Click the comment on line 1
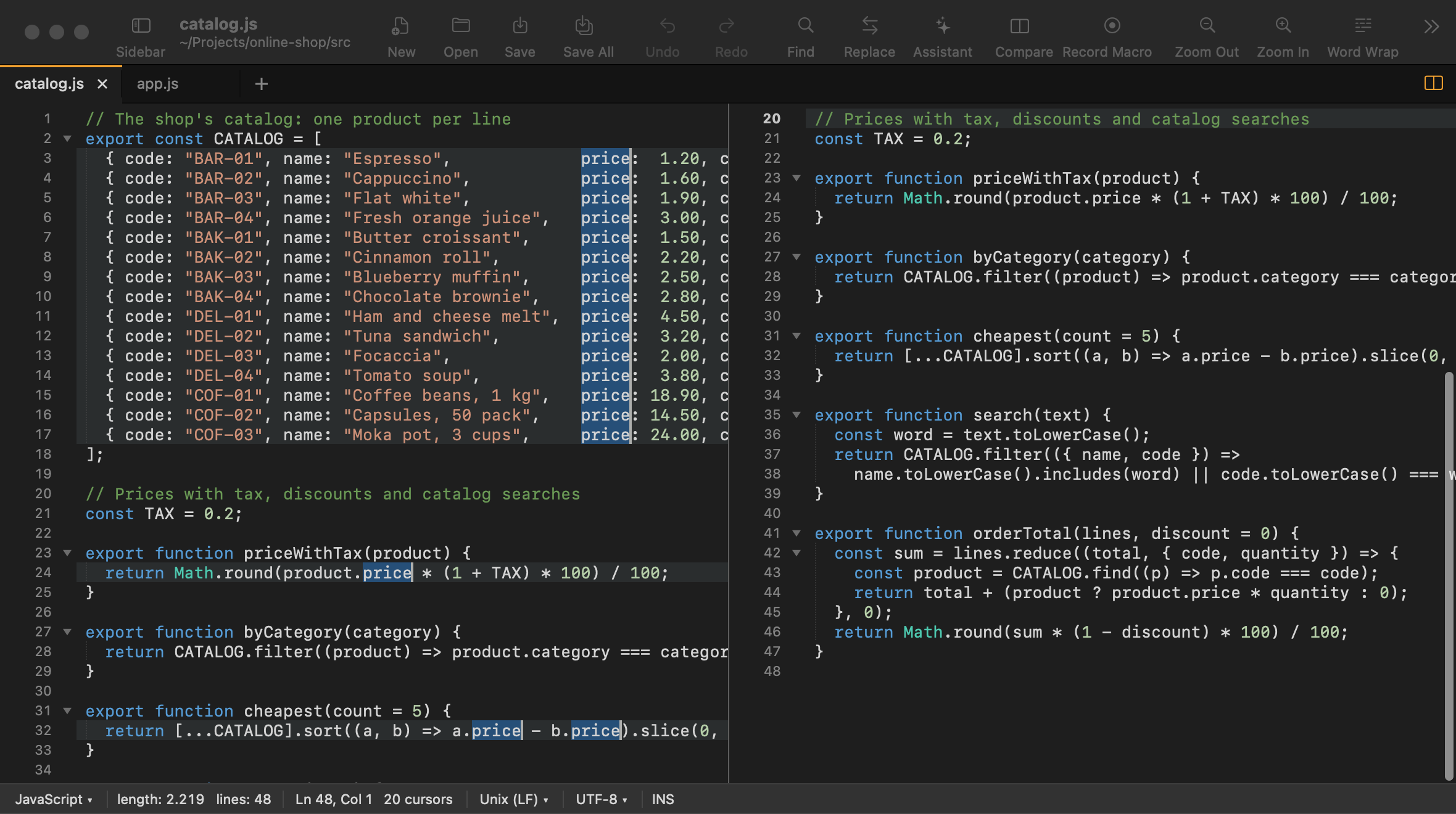This screenshot has width=1456, height=814. click(298, 119)
